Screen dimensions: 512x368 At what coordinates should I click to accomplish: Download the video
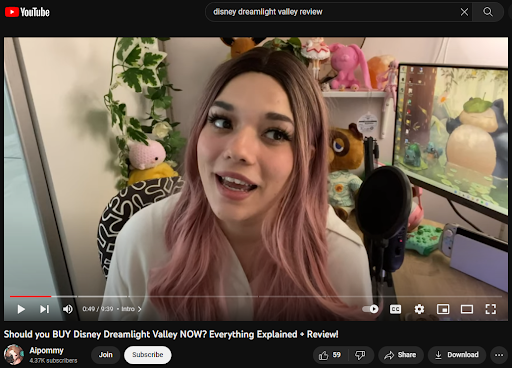(x=457, y=355)
